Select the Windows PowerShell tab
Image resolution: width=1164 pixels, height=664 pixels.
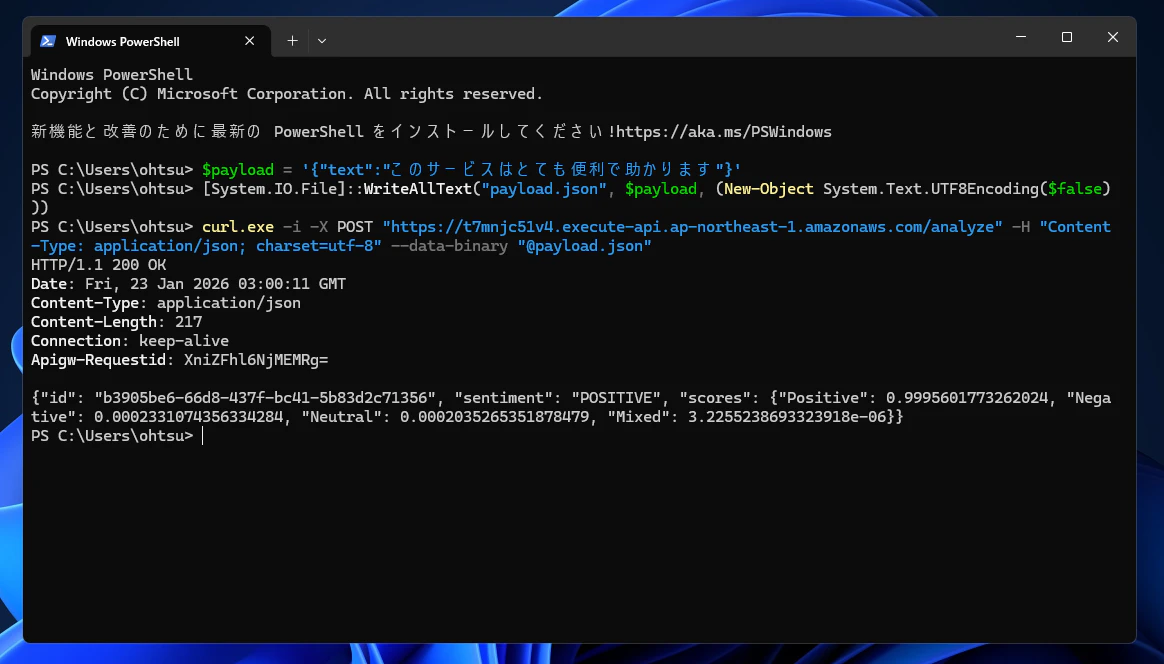pyautogui.click(x=151, y=41)
